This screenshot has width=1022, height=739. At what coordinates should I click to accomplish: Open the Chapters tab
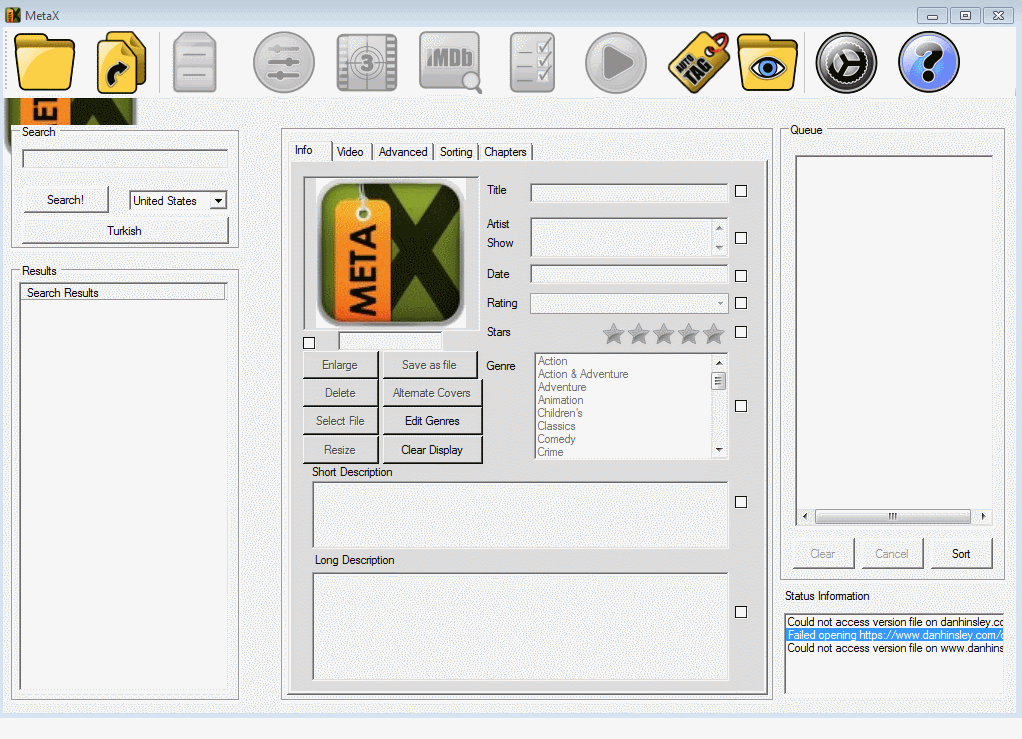[x=505, y=152]
